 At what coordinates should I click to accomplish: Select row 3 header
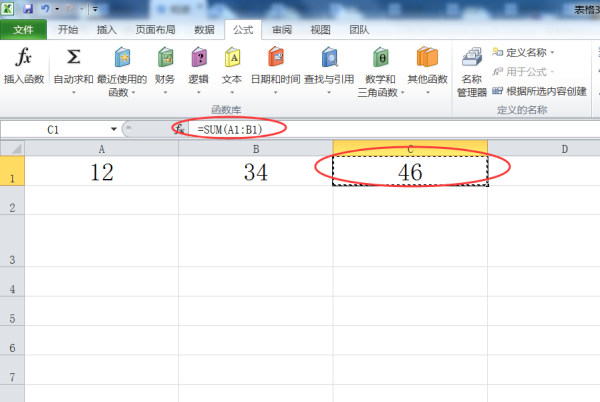[x=12, y=241]
